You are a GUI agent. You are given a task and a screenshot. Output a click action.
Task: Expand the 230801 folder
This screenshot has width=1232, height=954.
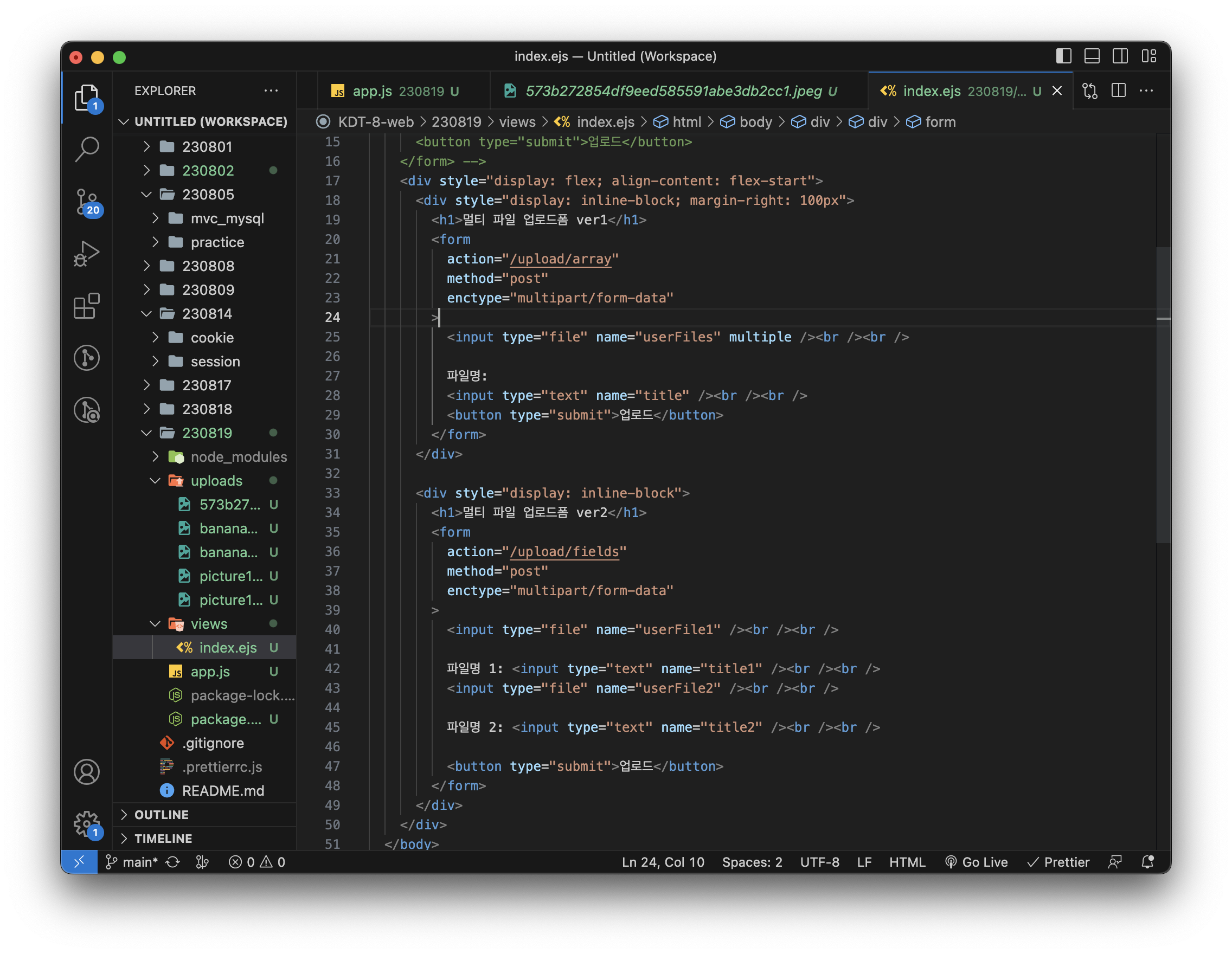[x=204, y=146]
